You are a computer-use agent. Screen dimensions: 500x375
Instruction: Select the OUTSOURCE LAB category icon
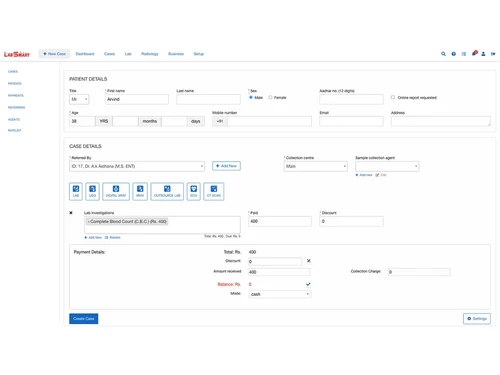pos(167,191)
